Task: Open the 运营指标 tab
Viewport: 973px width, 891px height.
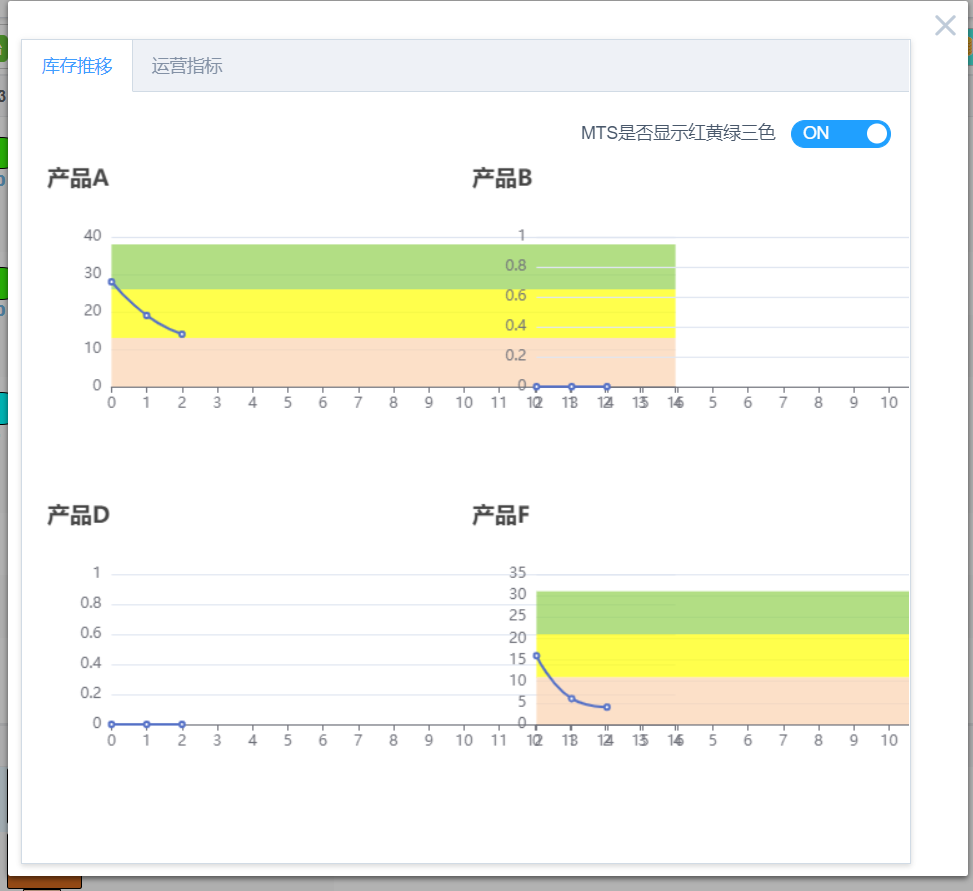Action: [187, 66]
